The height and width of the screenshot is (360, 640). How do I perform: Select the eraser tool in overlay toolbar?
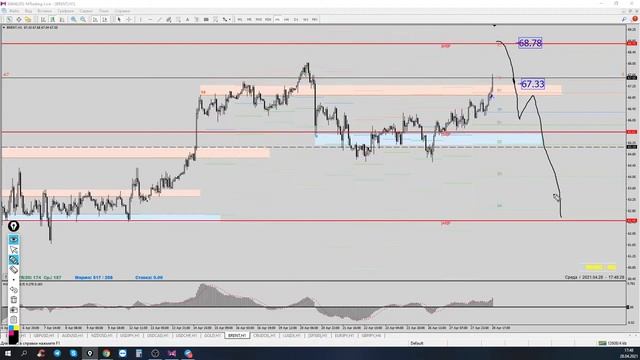click(x=13, y=270)
